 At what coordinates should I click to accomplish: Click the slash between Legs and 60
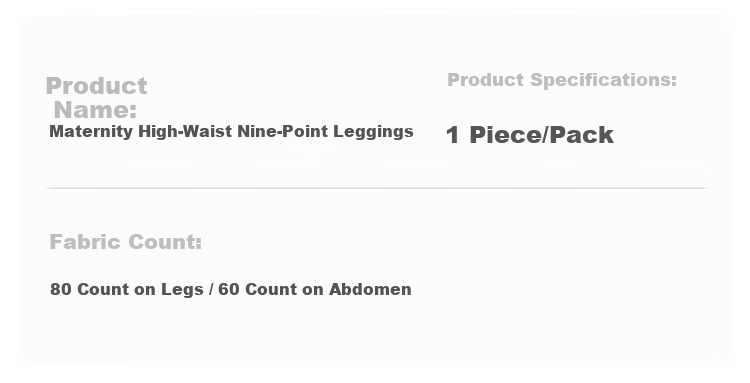tap(211, 290)
